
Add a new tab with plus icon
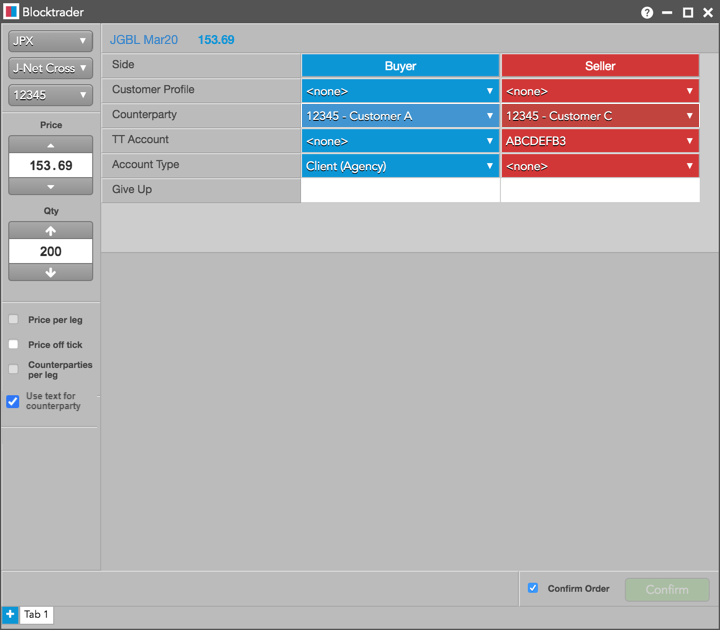click(10, 614)
